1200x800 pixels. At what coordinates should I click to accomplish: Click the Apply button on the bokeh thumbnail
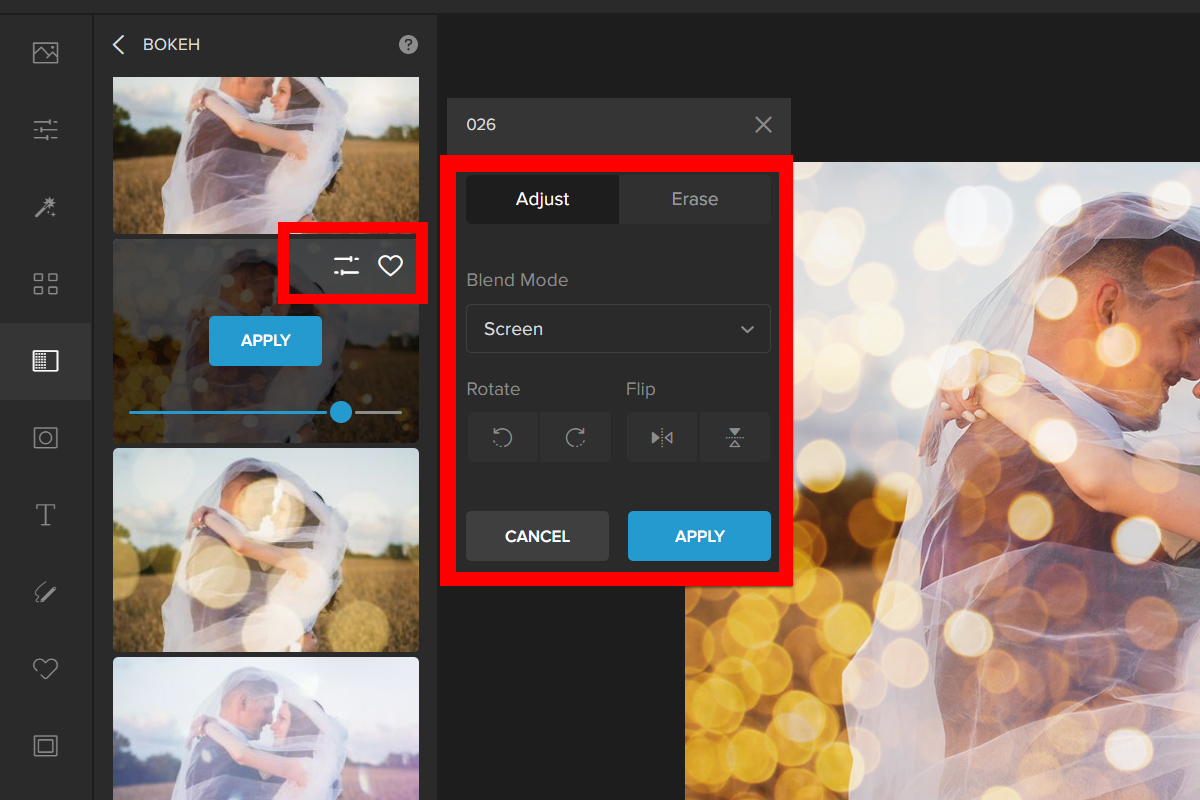pyautogui.click(x=265, y=341)
